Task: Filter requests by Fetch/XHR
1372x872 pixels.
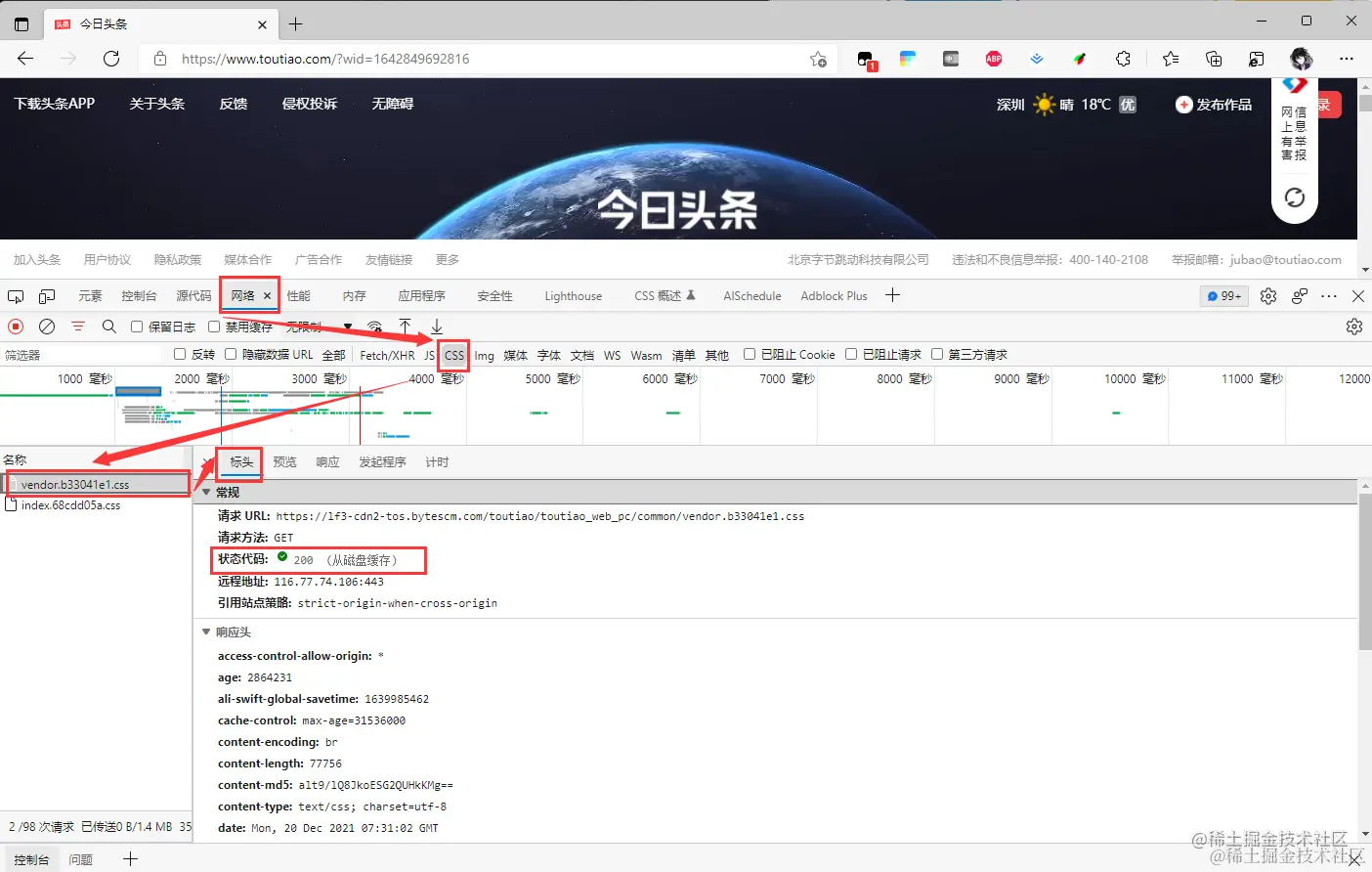Action: click(x=387, y=355)
